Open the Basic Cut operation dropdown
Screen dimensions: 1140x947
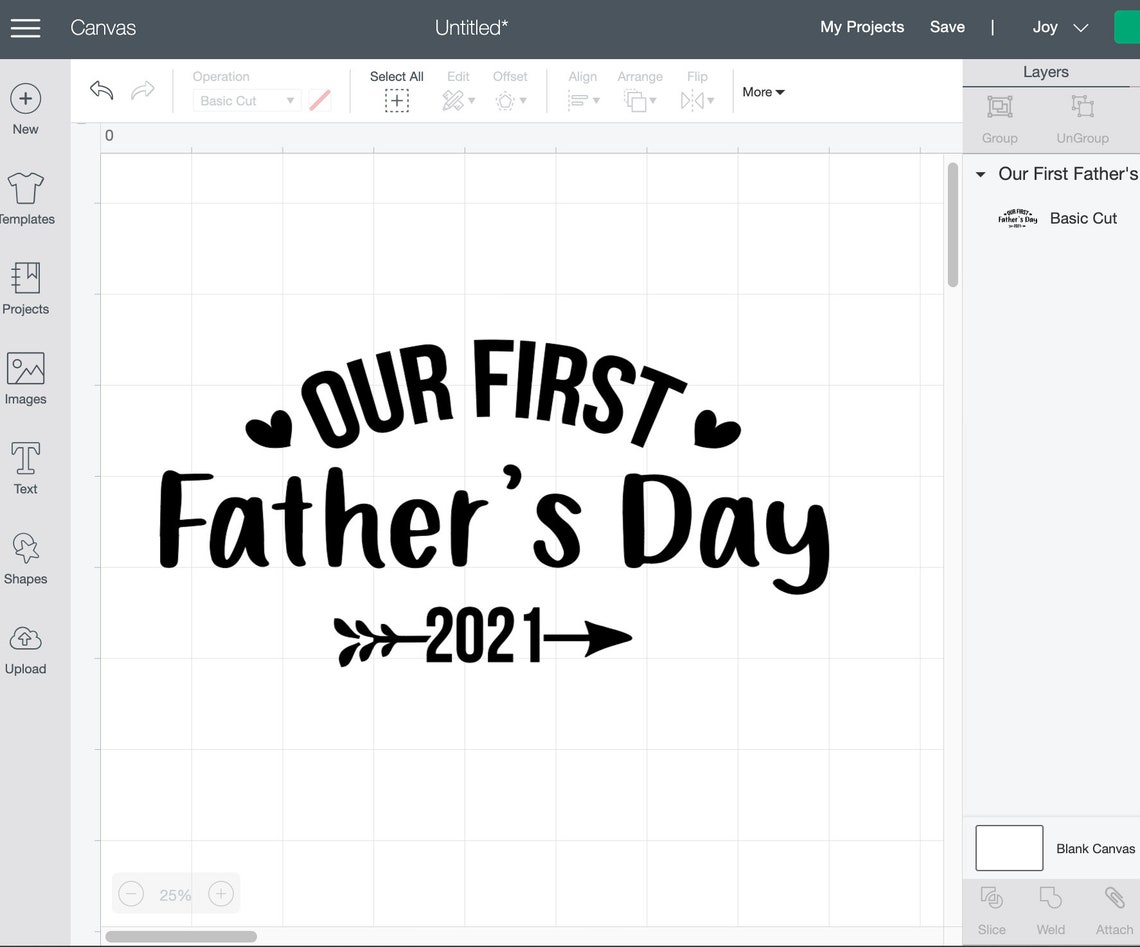pos(247,100)
